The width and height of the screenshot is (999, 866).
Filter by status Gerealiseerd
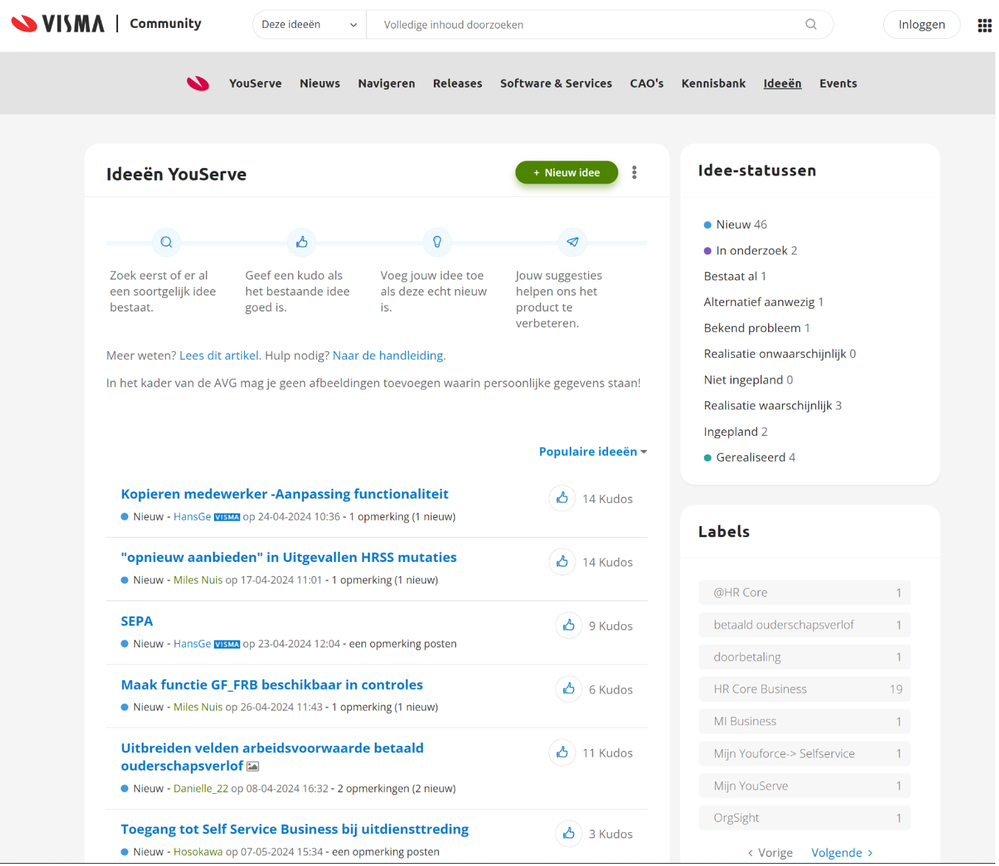pos(749,458)
